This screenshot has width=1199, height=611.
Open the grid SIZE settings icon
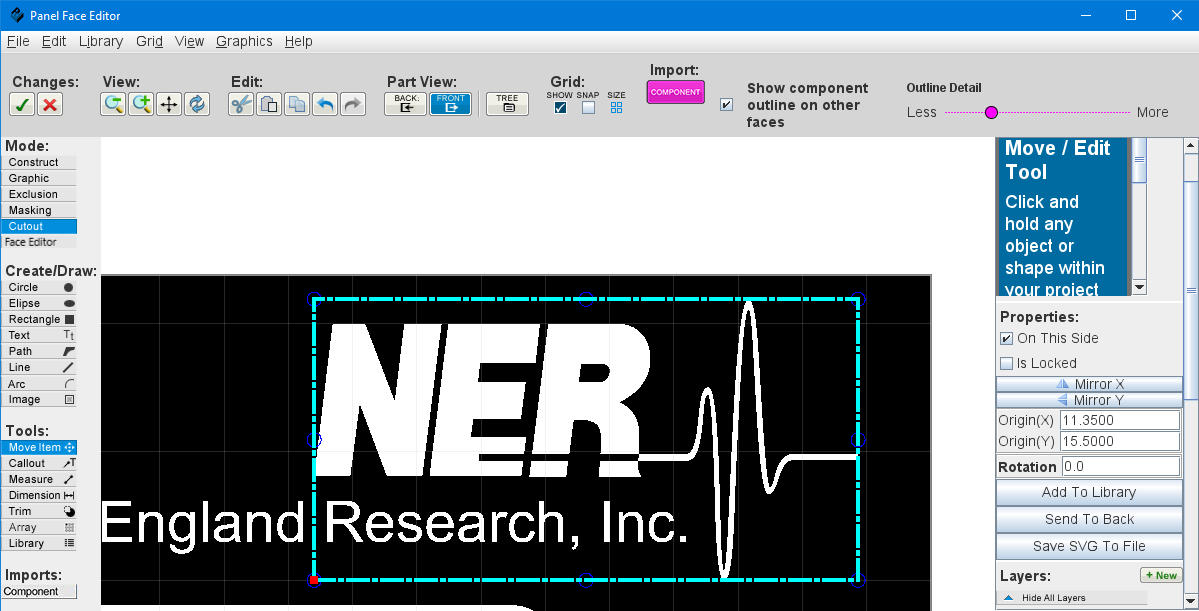(x=616, y=108)
